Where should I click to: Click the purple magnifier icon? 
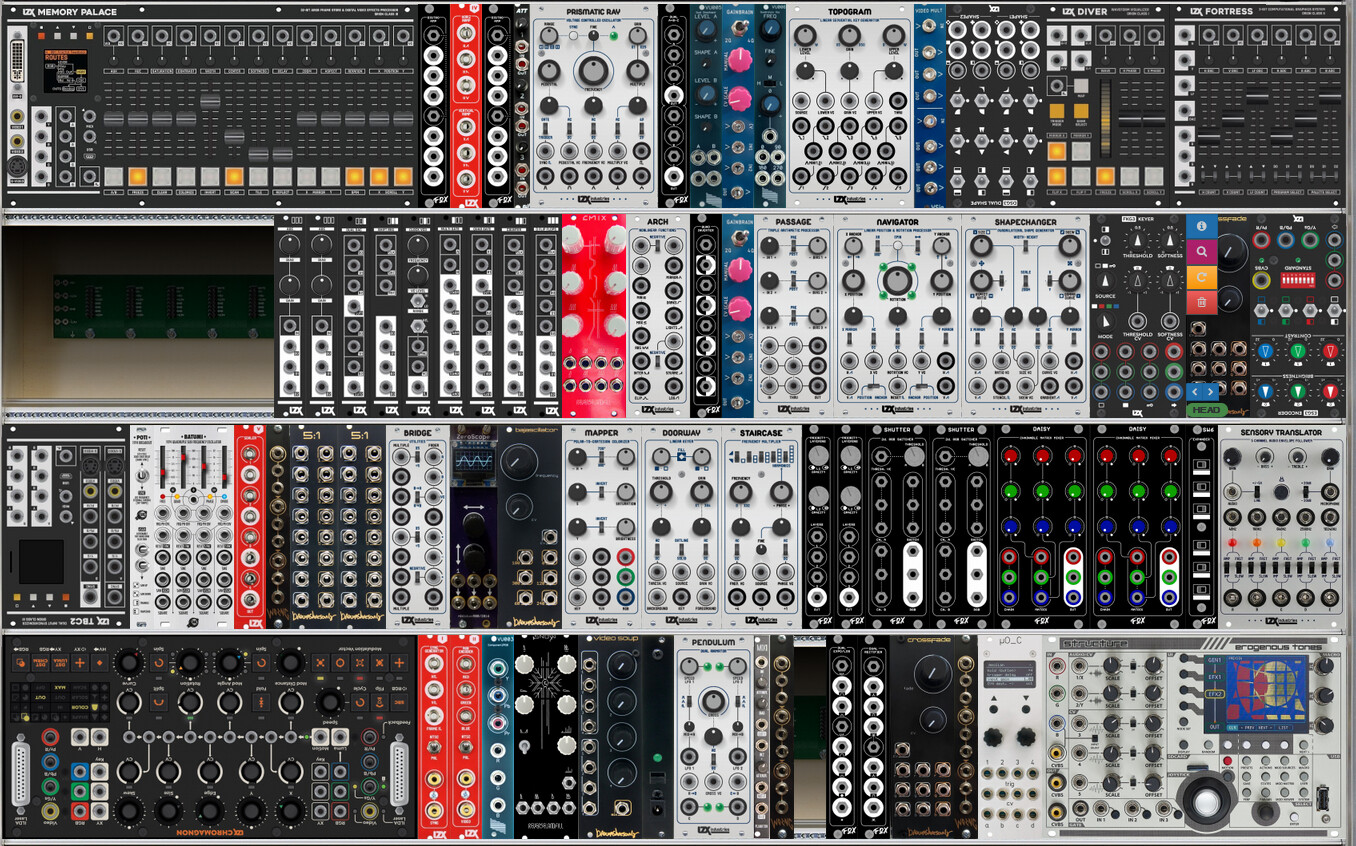point(1201,252)
